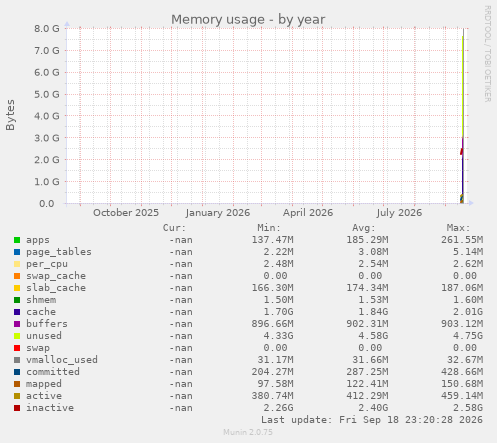
Task: Click the dark green shmem swatch
Action: [17, 300]
